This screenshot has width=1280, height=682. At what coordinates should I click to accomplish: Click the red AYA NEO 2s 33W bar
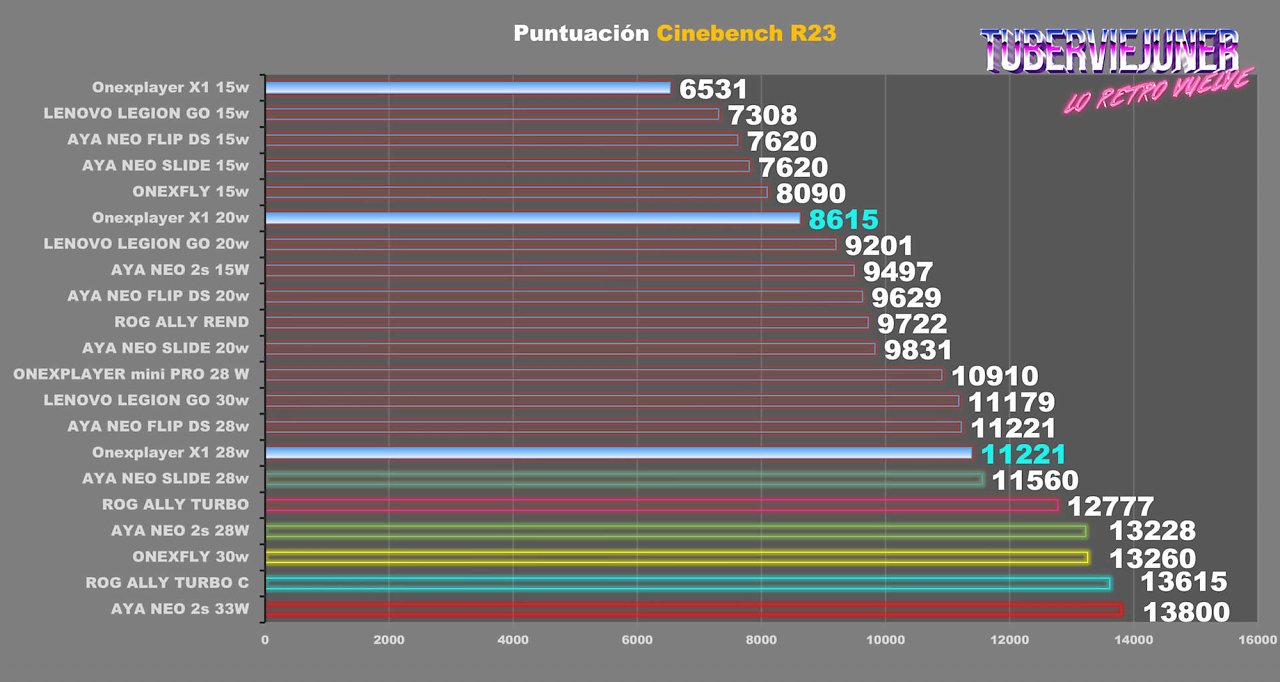click(694, 609)
